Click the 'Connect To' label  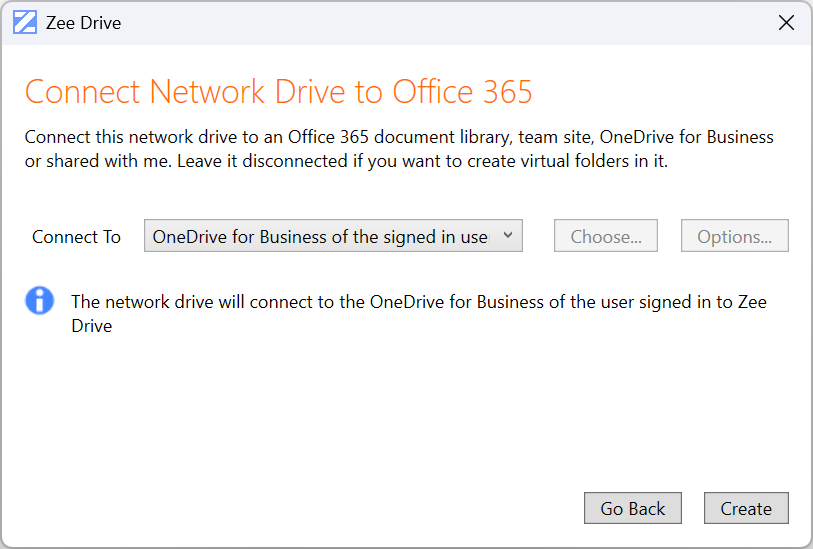pyautogui.click(x=76, y=237)
